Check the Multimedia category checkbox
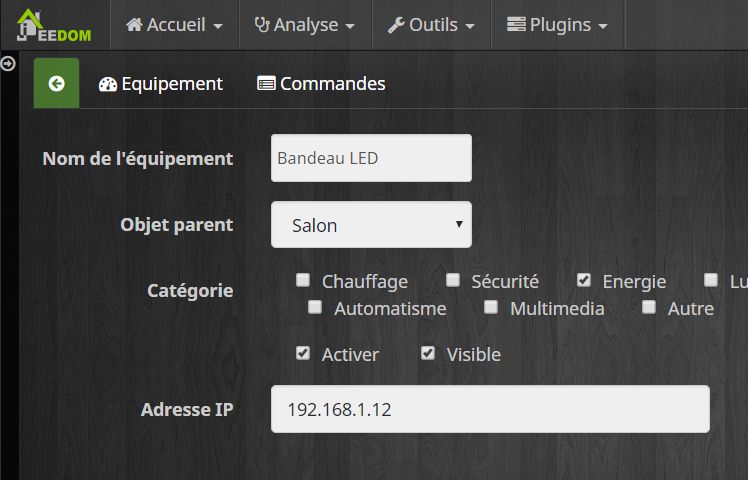 click(491, 307)
